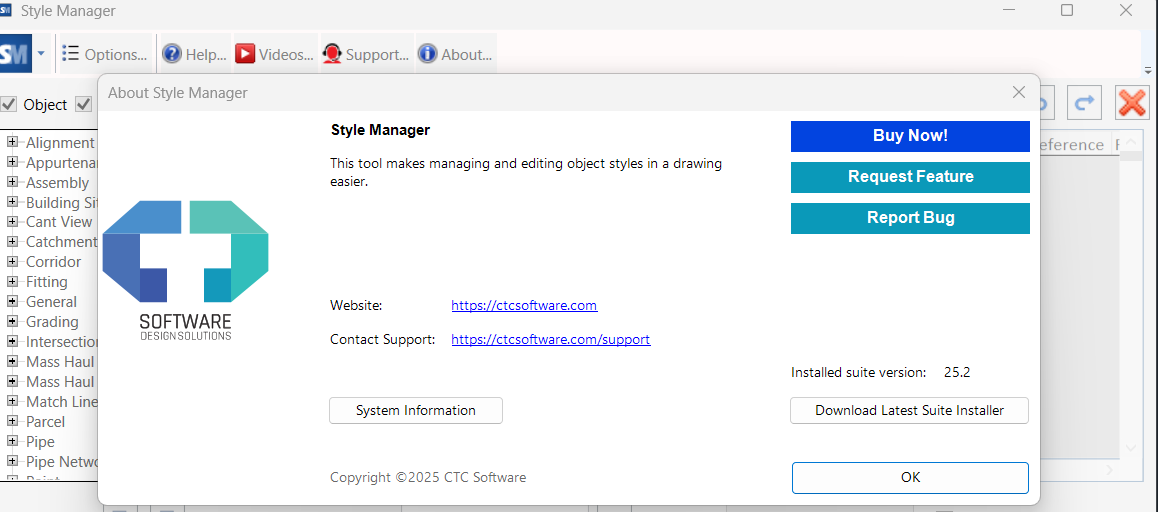Click the Report Bug button
The width and height of the screenshot is (1158, 512).
point(910,218)
